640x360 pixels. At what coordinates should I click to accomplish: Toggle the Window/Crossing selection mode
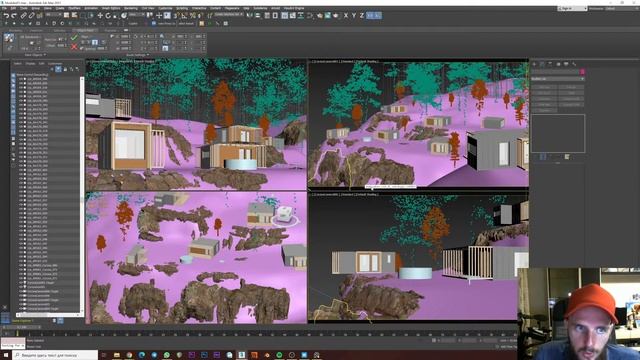pos(91,16)
